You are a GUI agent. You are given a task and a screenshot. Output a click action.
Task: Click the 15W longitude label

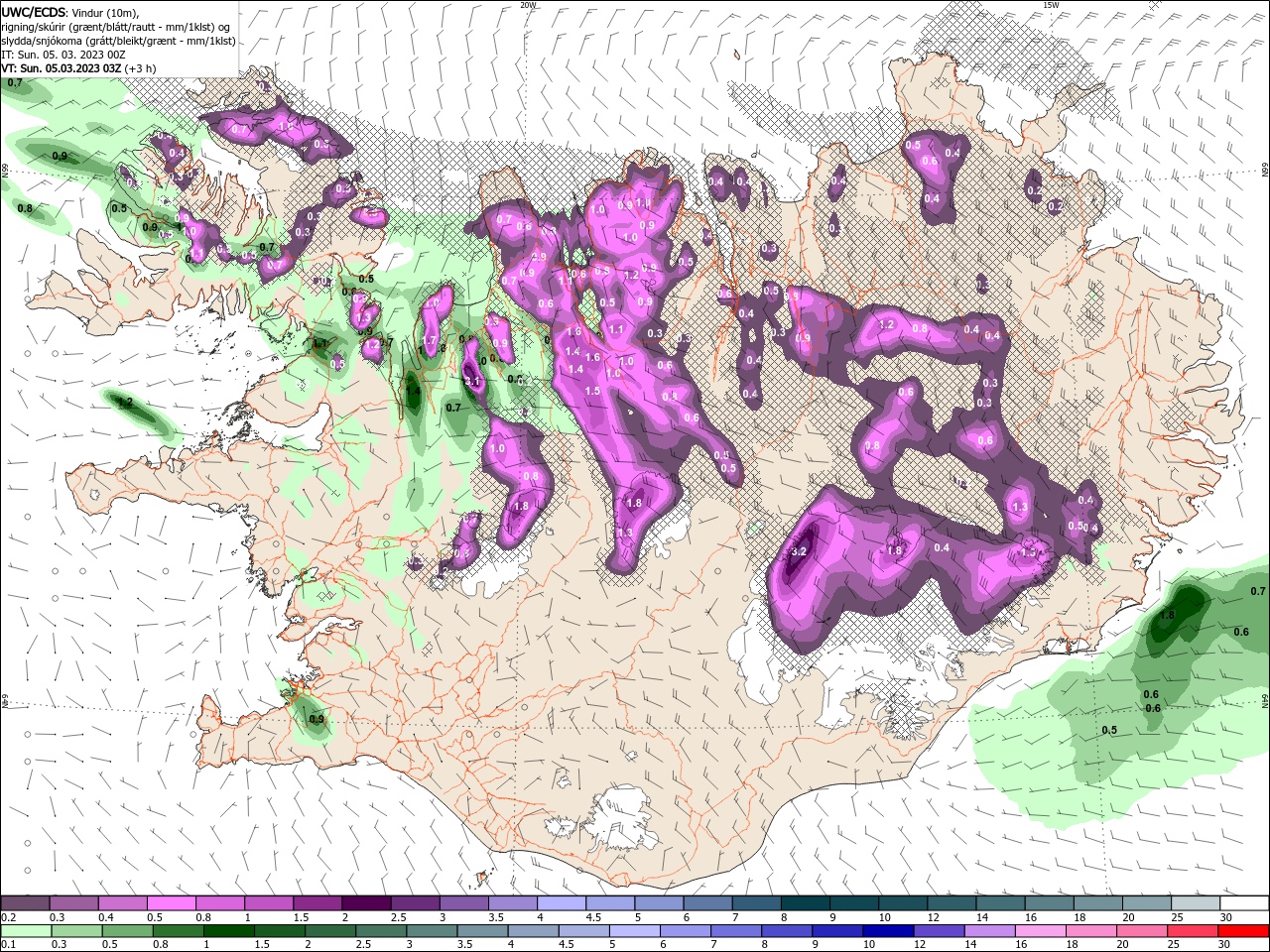coord(1051,5)
